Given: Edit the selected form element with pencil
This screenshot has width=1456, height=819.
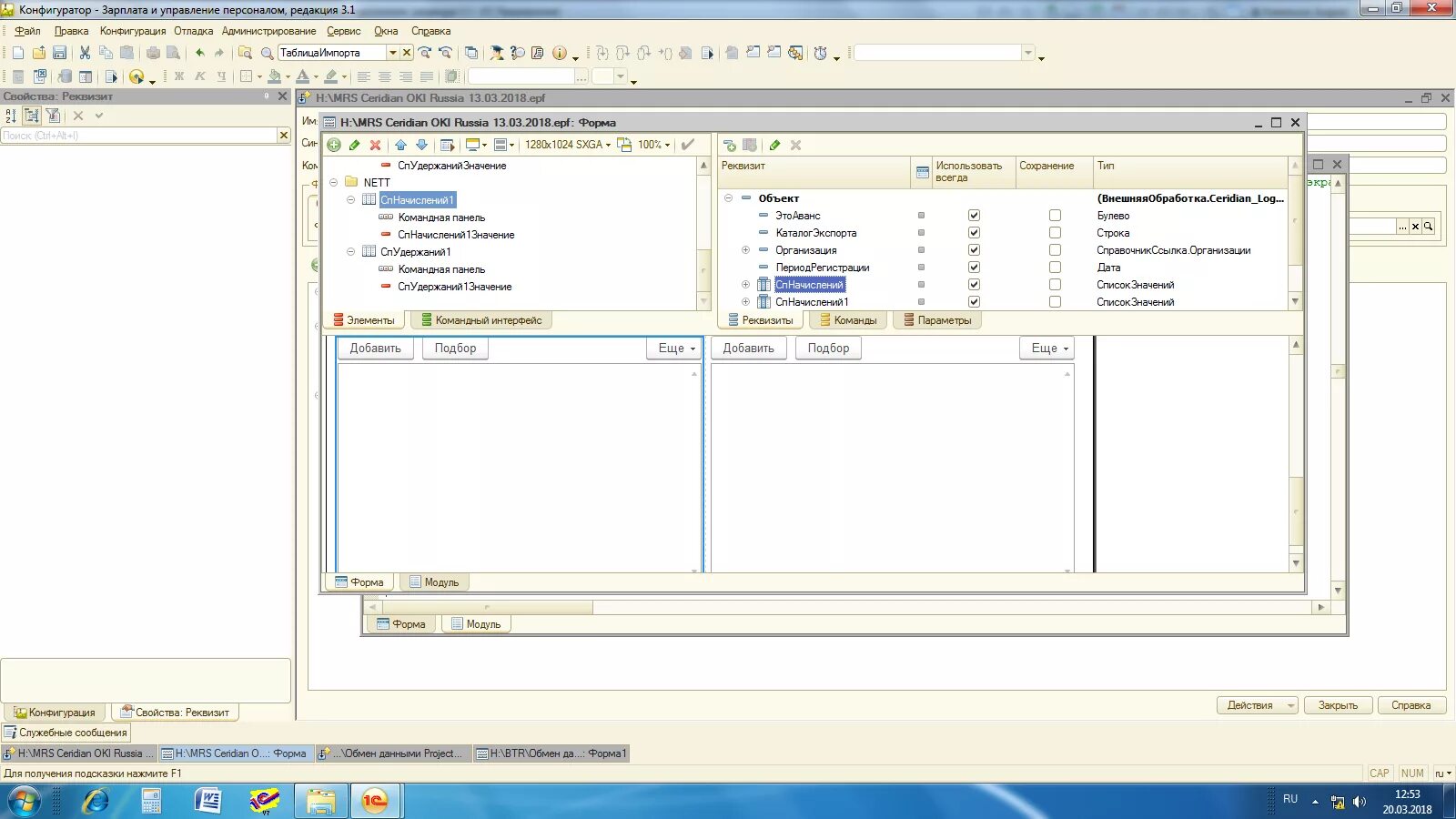Looking at the screenshot, I should click(354, 145).
